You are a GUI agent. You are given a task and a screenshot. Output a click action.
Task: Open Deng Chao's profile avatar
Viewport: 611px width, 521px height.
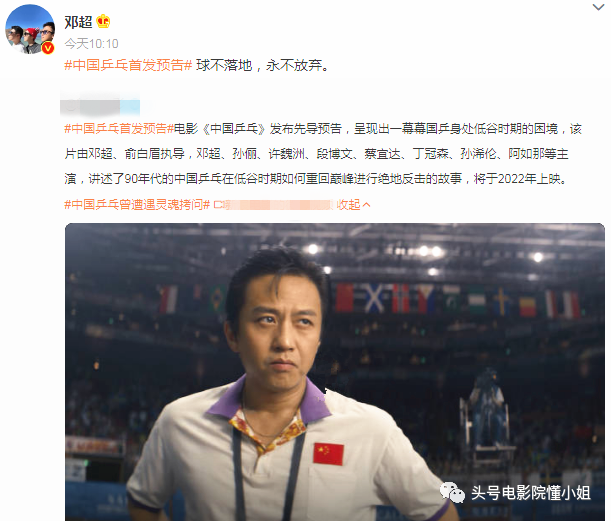(30, 29)
